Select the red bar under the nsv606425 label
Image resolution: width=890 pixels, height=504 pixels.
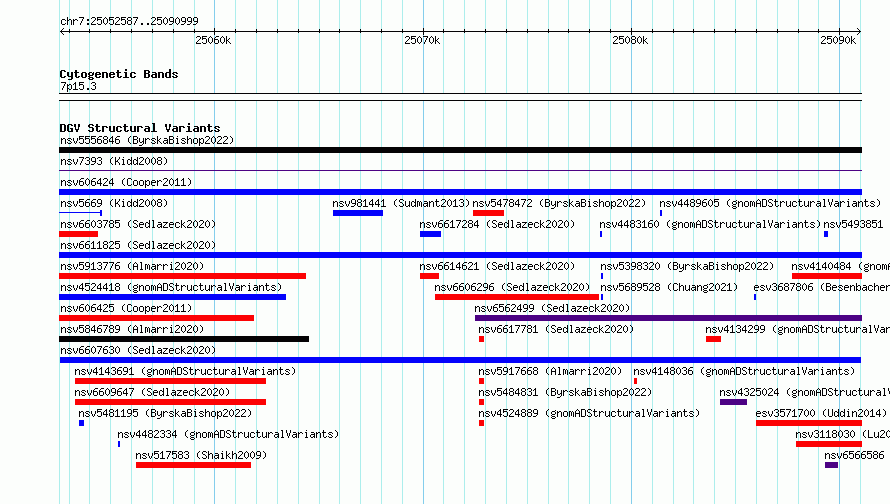(x=156, y=318)
